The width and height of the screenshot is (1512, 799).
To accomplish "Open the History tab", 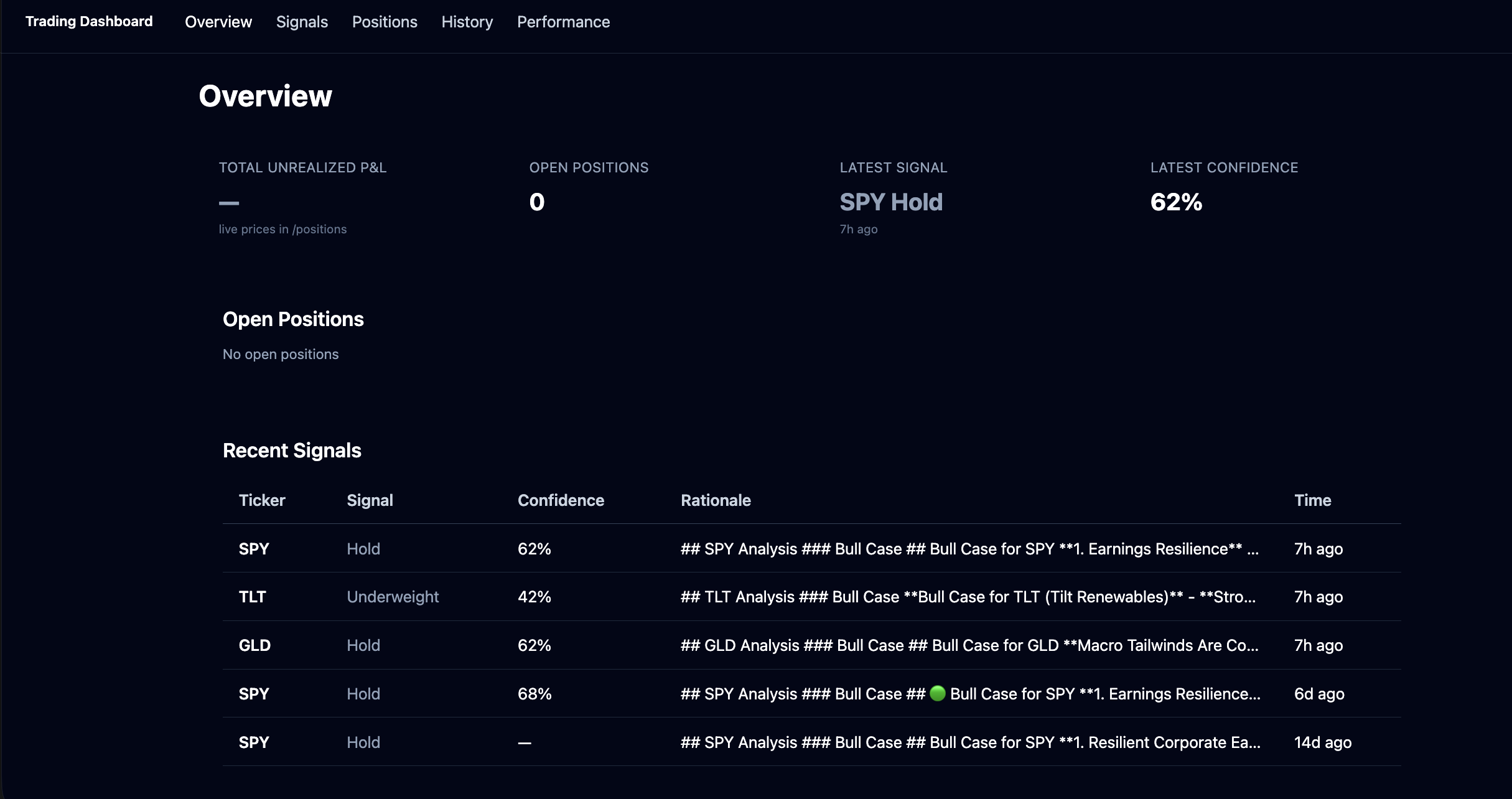I will [x=467, y=22].
